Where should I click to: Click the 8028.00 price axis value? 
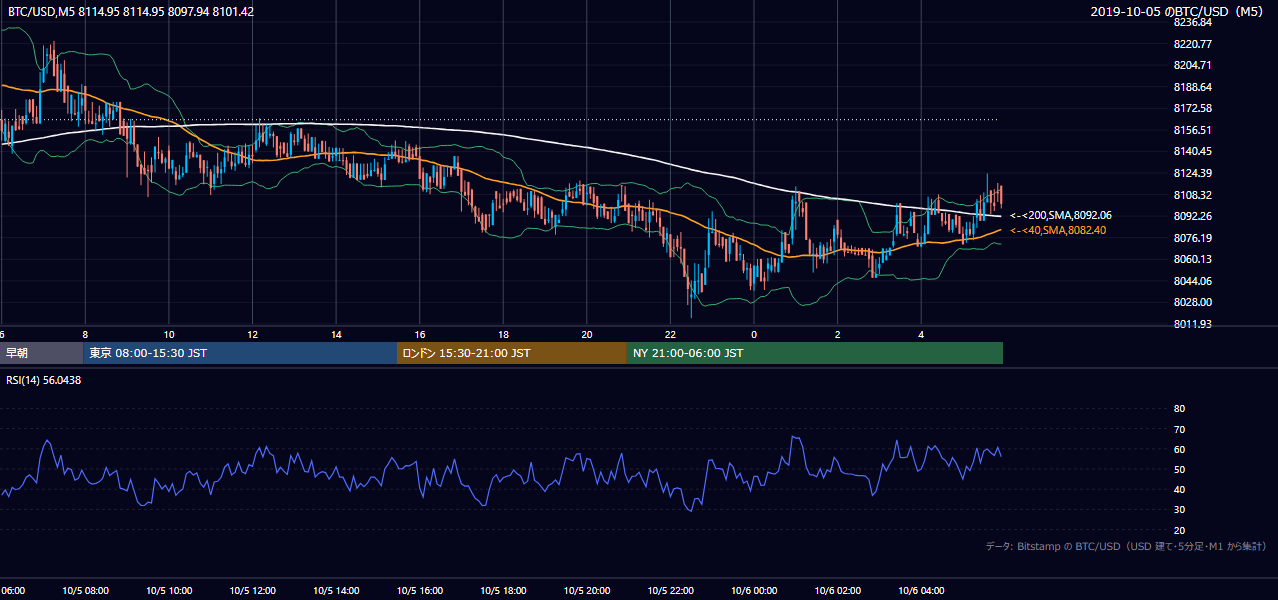coord(1192,302)
